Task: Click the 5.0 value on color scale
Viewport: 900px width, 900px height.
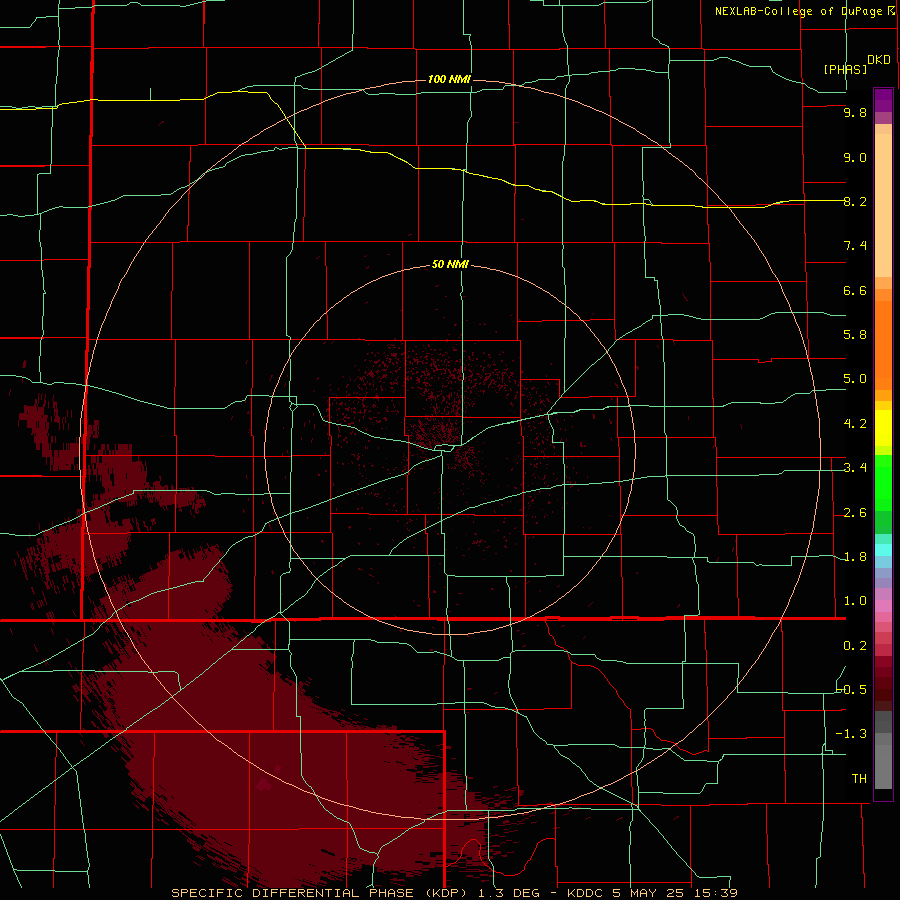Action: pyautogui.click(x=855, y=379)
